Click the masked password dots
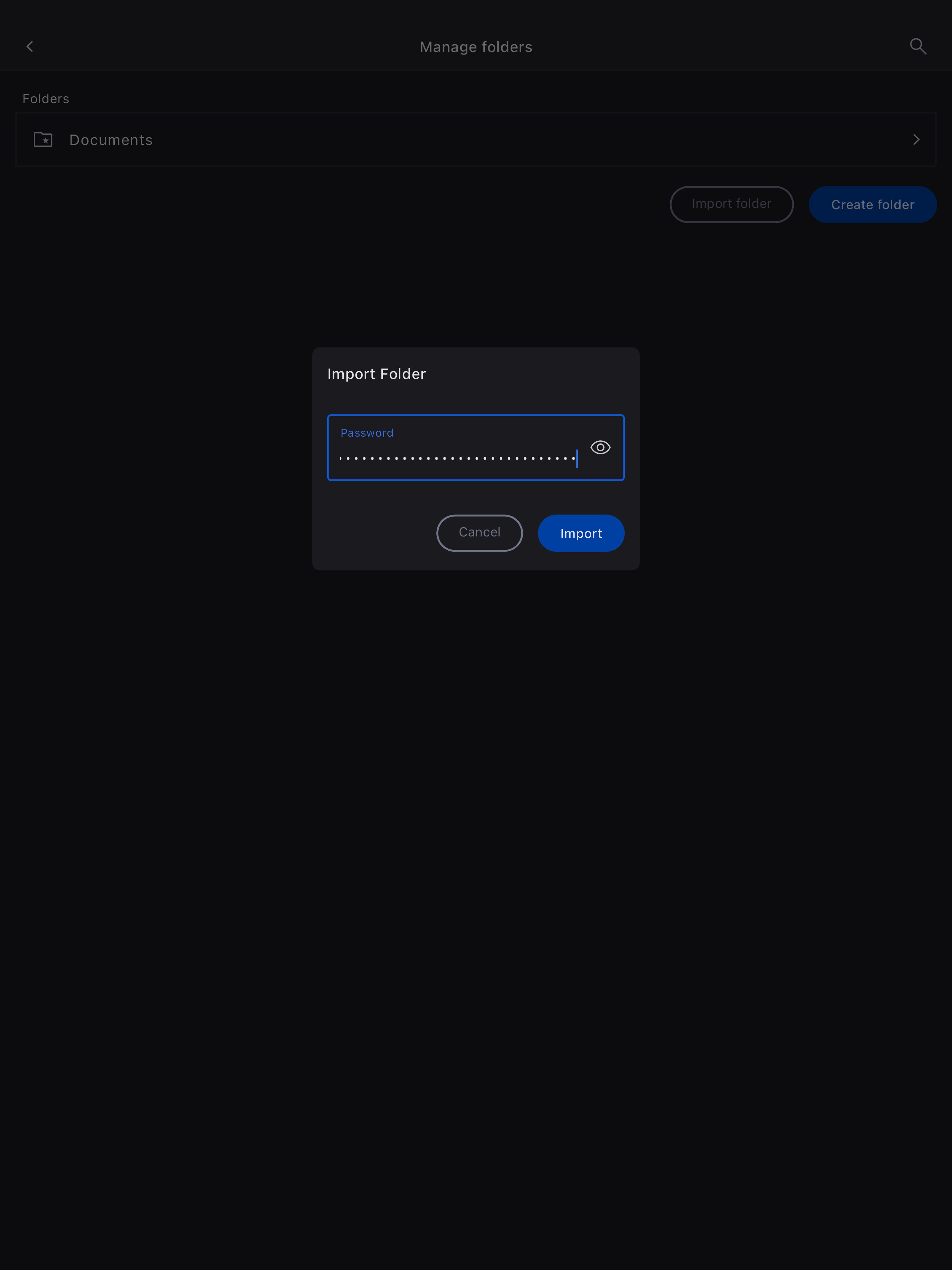The image size is (952, 1270). (x=458, y=458)
